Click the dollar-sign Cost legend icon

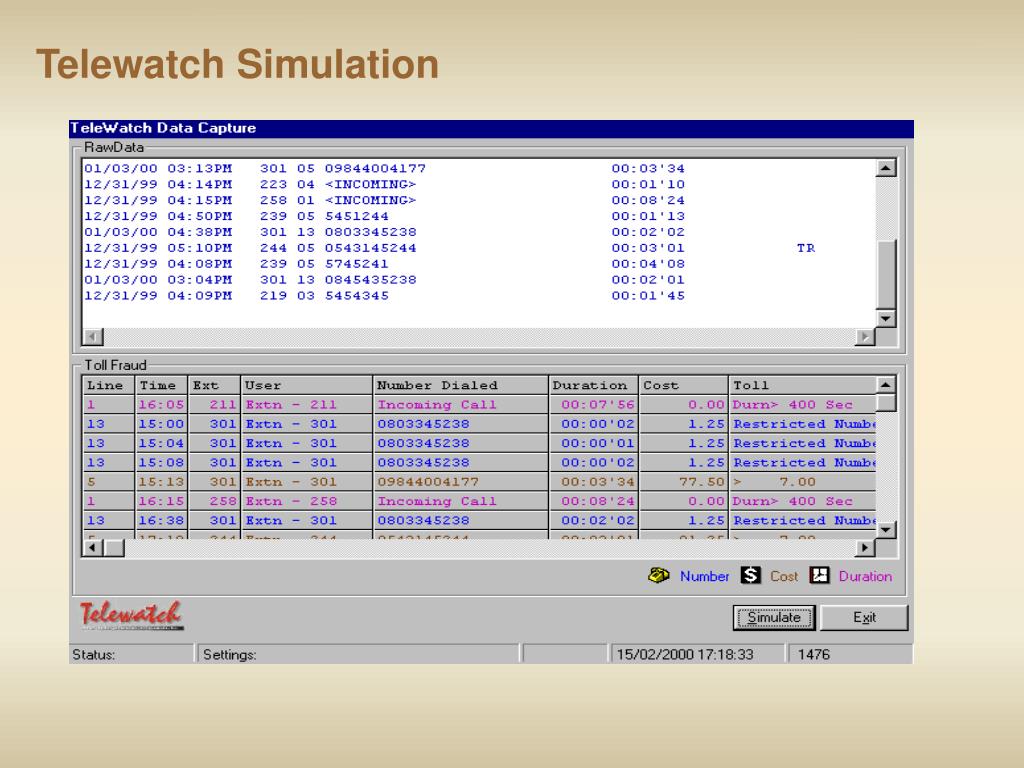tap(751, 576)
